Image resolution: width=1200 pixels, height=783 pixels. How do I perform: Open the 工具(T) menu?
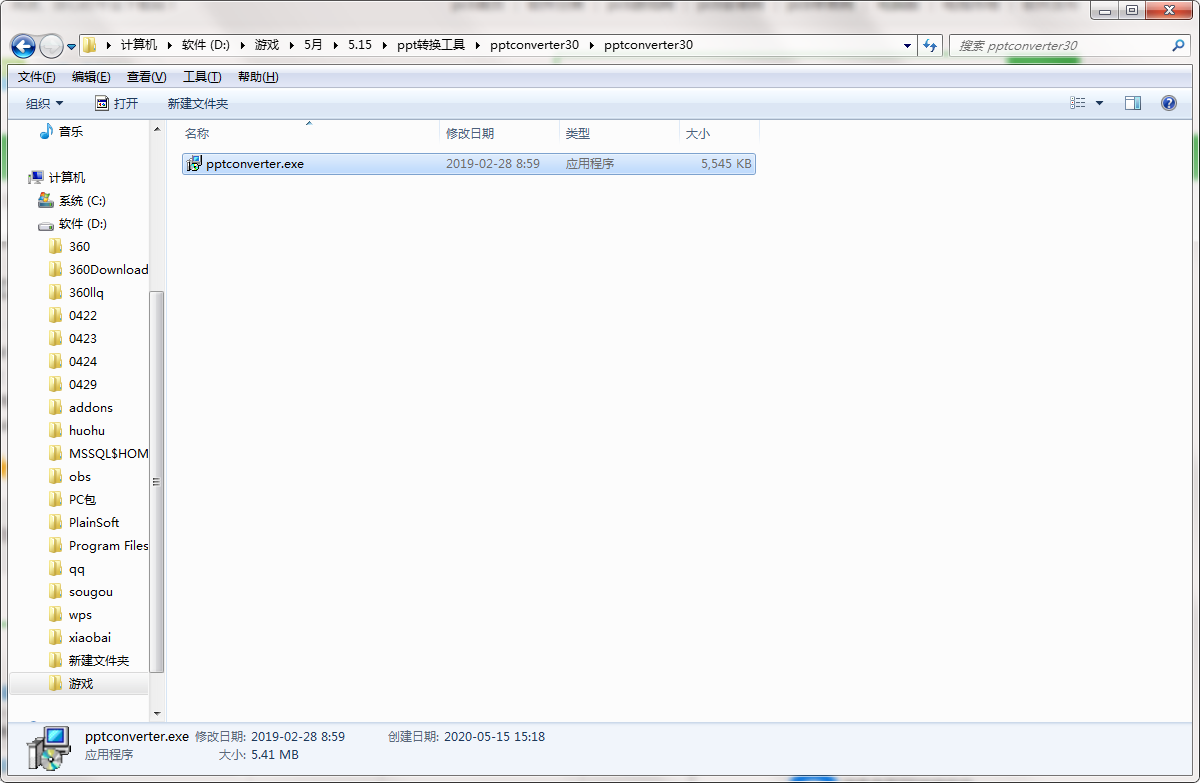pyautogui.click(x=202, y=77)
